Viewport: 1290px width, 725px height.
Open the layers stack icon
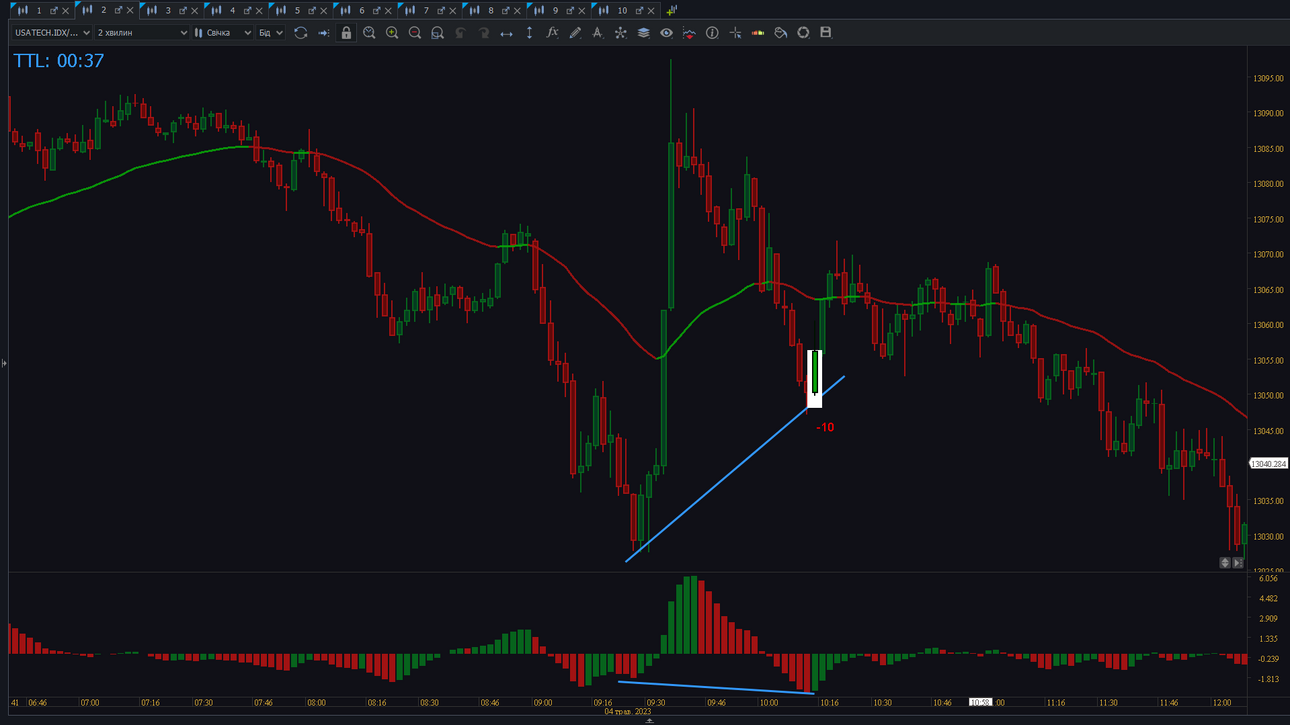click(643, 33)
